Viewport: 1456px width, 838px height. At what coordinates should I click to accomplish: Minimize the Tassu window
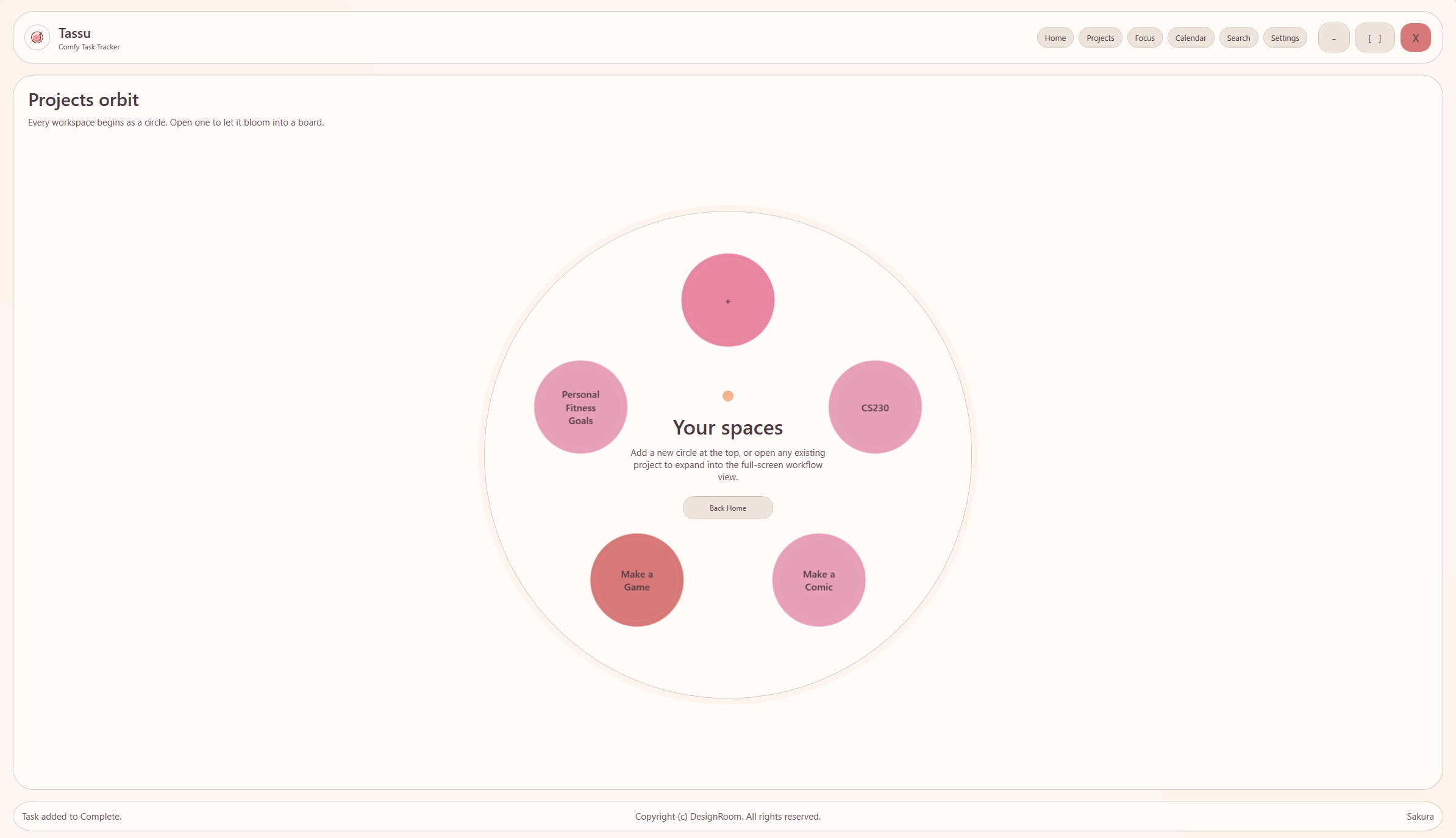point(1333,38)
